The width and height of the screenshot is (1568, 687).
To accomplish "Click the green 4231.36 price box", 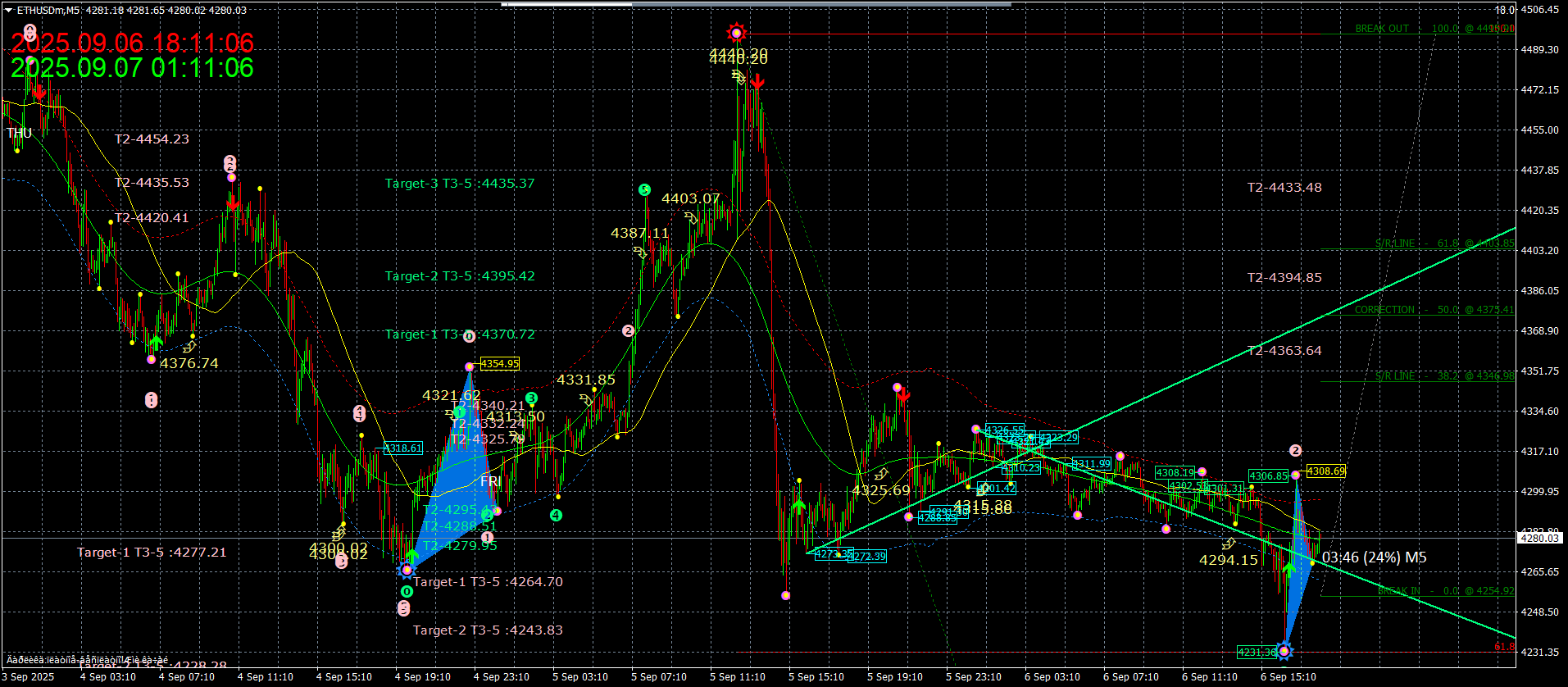I will (x=1257, y=653).
